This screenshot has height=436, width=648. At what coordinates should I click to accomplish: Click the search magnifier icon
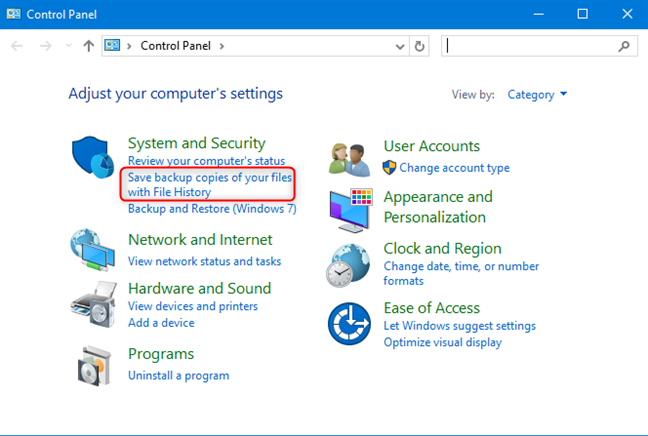[624, 46]
